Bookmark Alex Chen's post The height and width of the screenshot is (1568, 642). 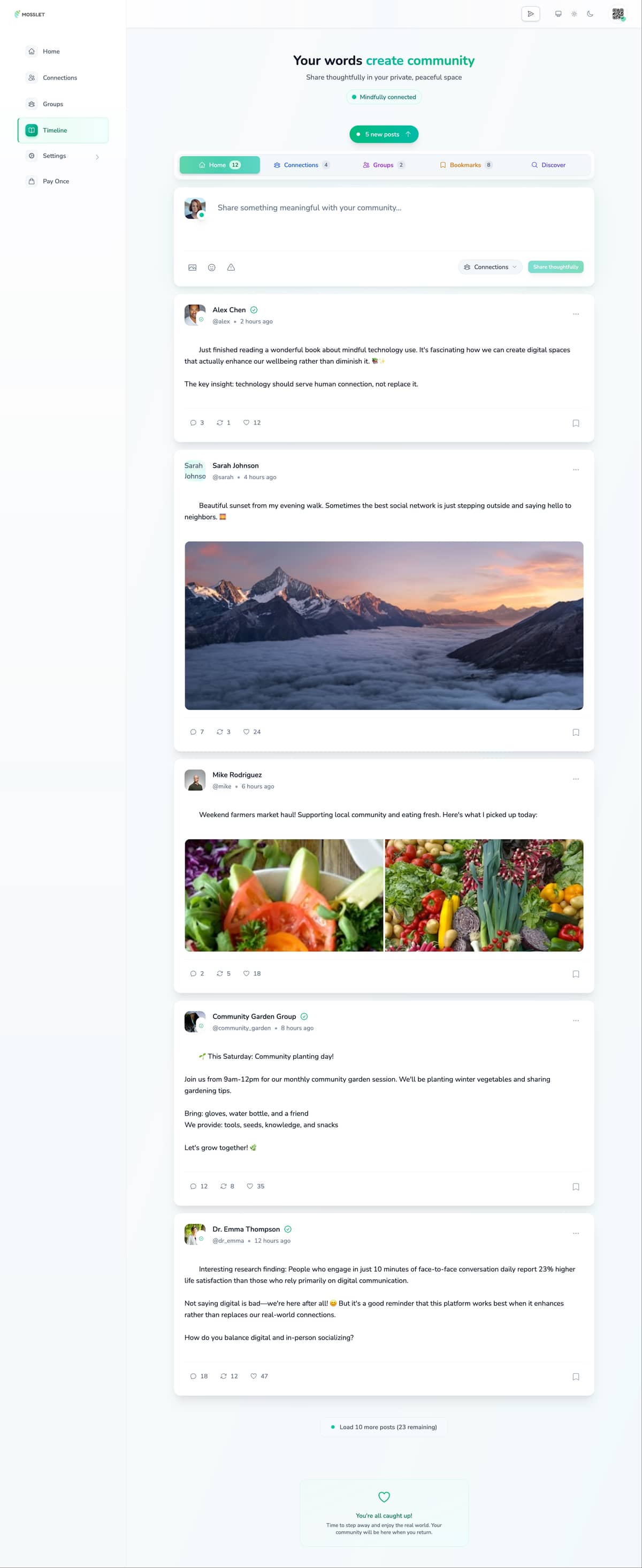click(x=576, y=423)
